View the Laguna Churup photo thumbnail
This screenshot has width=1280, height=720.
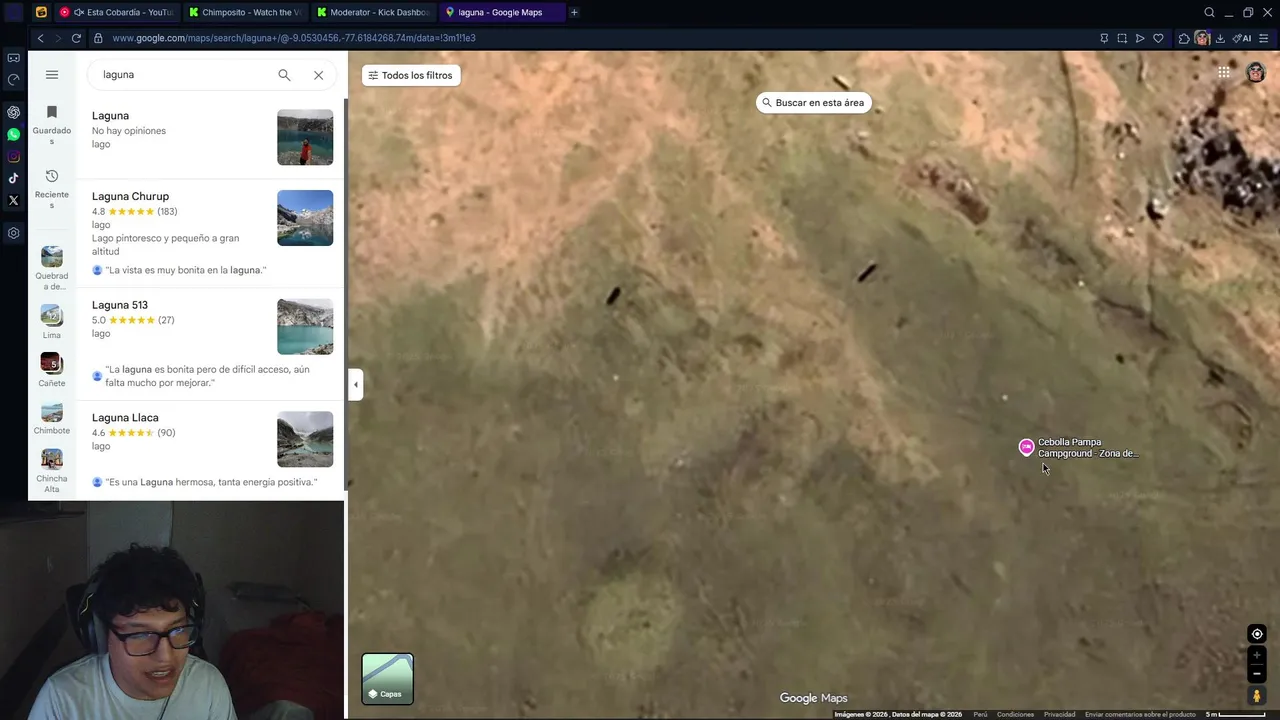click(x=305, y=218)
